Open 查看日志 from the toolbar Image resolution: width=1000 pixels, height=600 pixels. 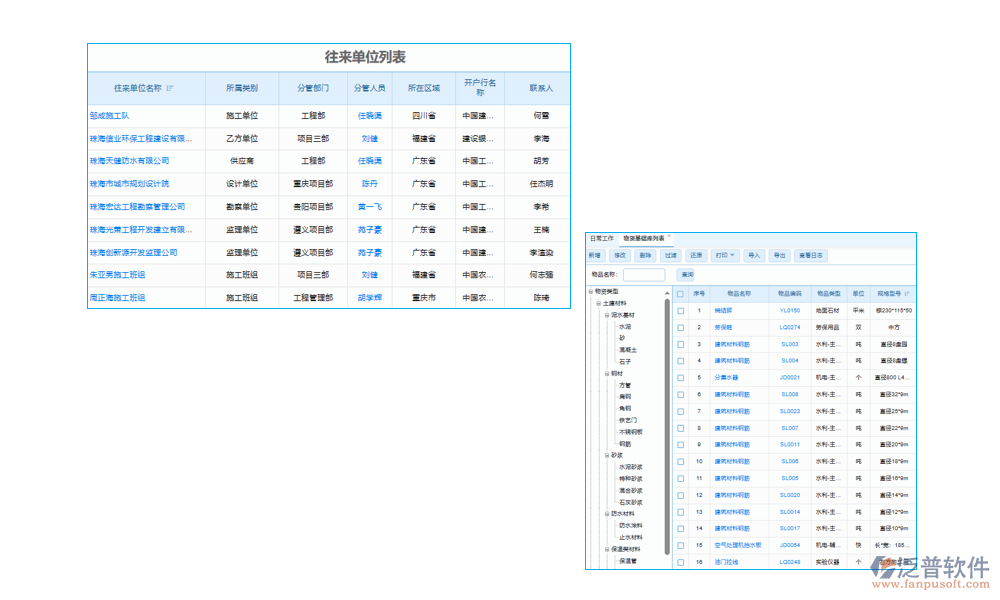812,256
